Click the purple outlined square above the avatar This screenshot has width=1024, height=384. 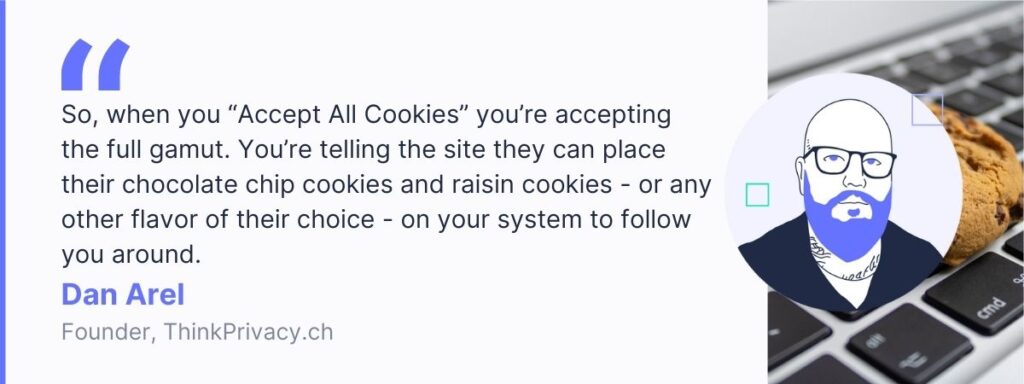point(927,110)
